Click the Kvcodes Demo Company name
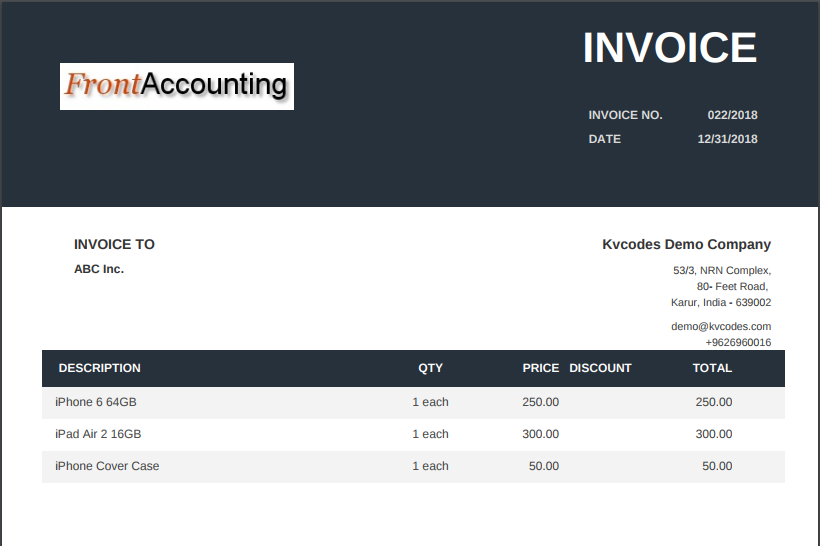The image size is (820, 546). [x=686, y=244]
